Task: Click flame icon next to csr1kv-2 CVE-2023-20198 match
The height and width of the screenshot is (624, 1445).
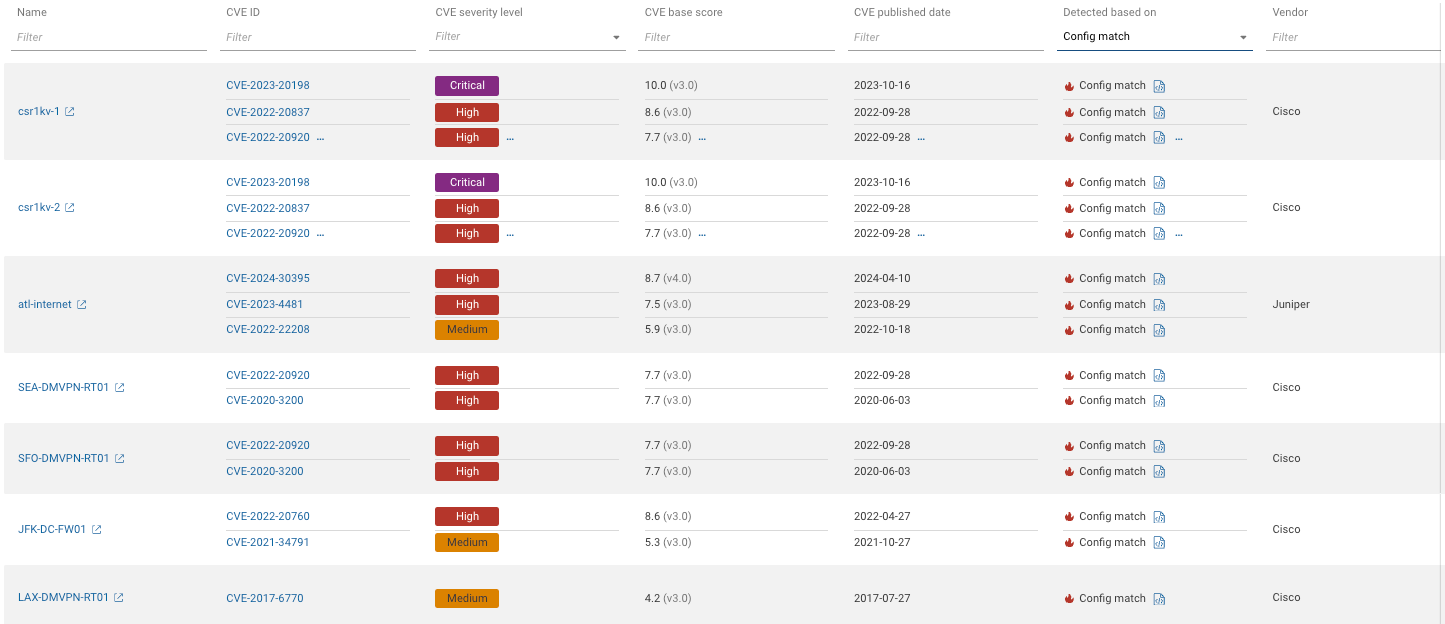Action: point(1069,182)
